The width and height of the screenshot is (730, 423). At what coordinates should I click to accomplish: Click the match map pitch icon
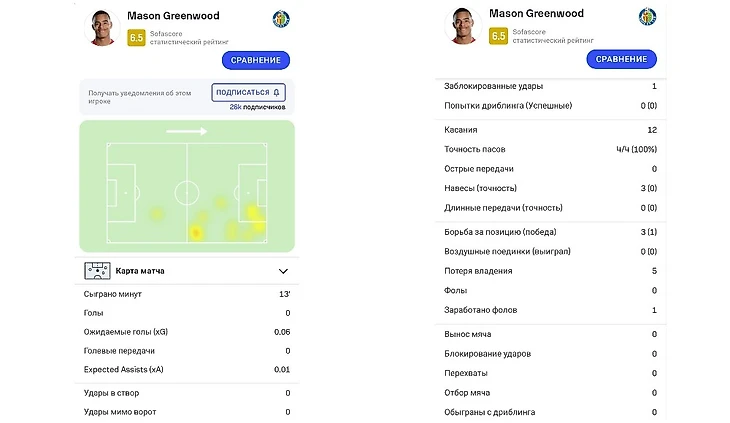click(x=97, y=271)
